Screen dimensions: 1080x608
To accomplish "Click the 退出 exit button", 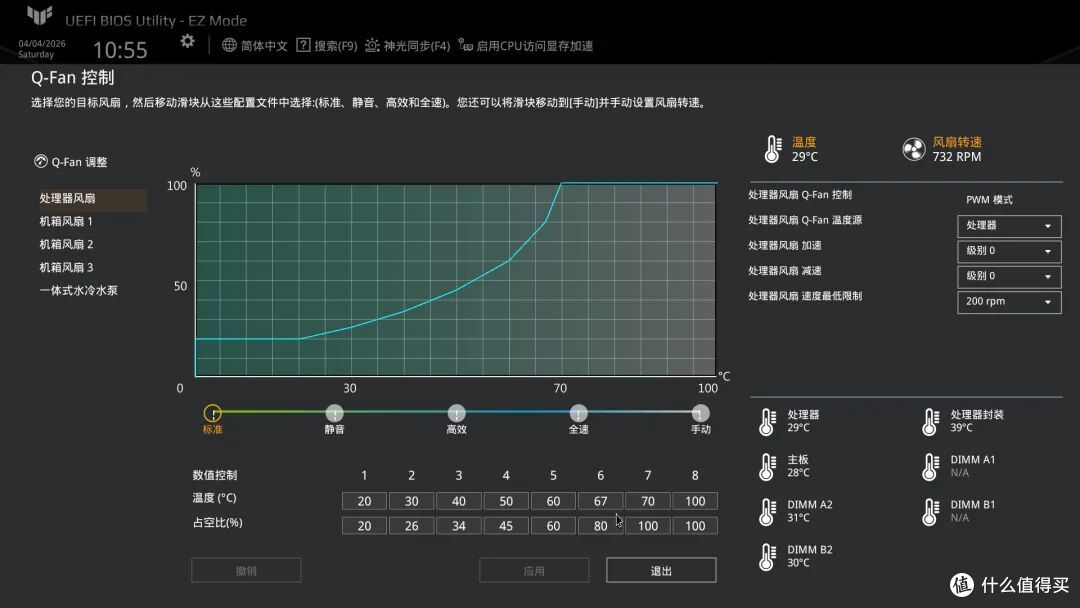I will pos(661,570).
